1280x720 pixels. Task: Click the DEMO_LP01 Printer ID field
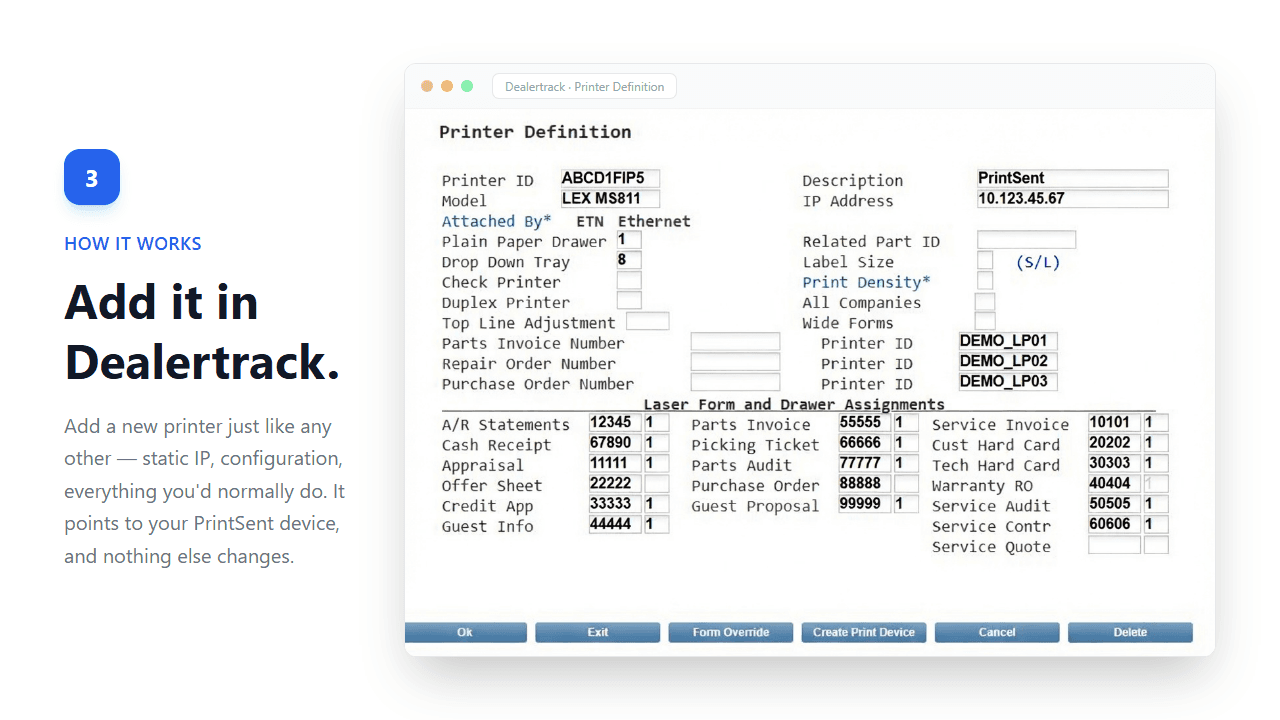pyautogui.click(x=1008, y=341)
